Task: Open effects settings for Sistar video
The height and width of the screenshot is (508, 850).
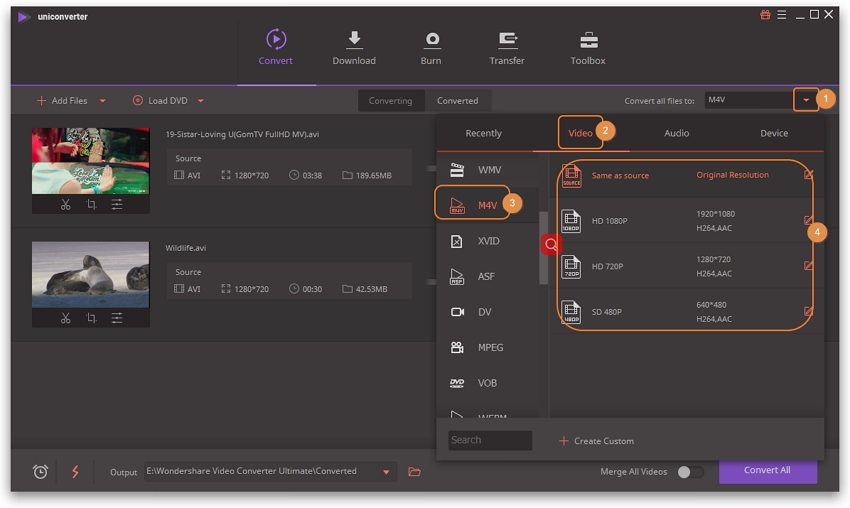Action: pos(117,204)
